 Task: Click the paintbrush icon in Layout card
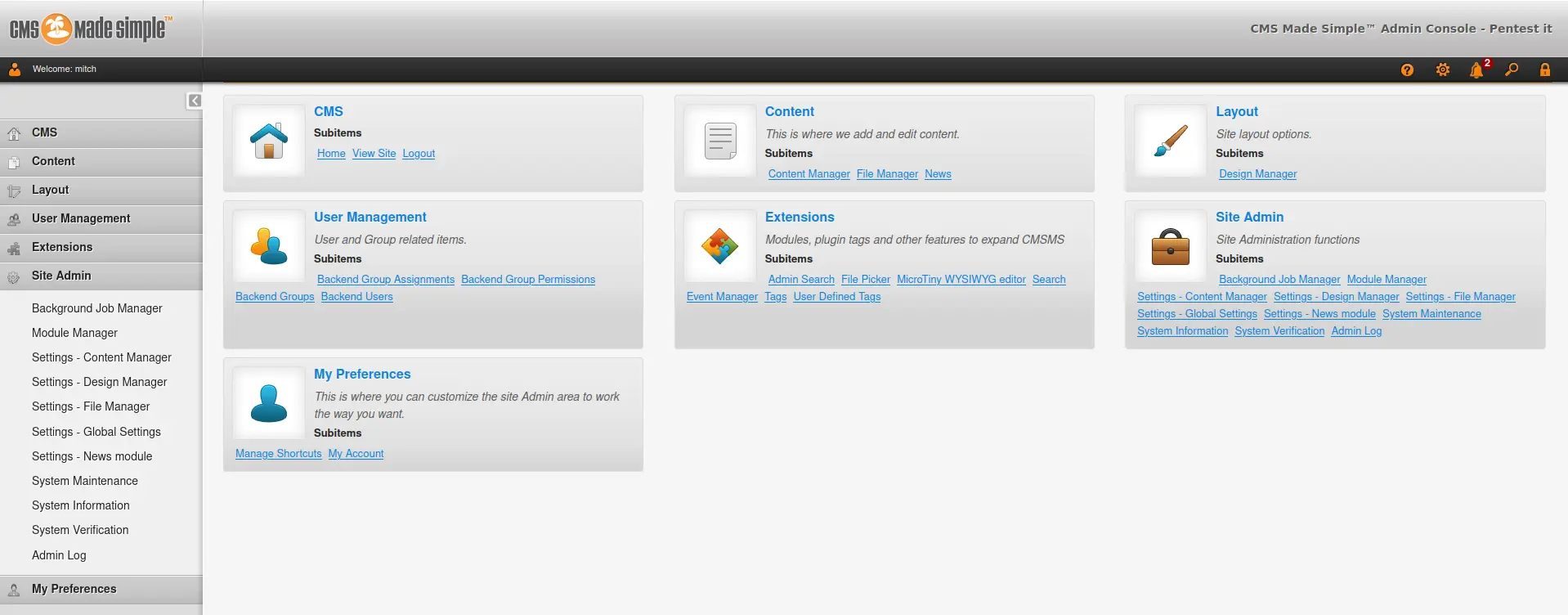point(1171,141)
